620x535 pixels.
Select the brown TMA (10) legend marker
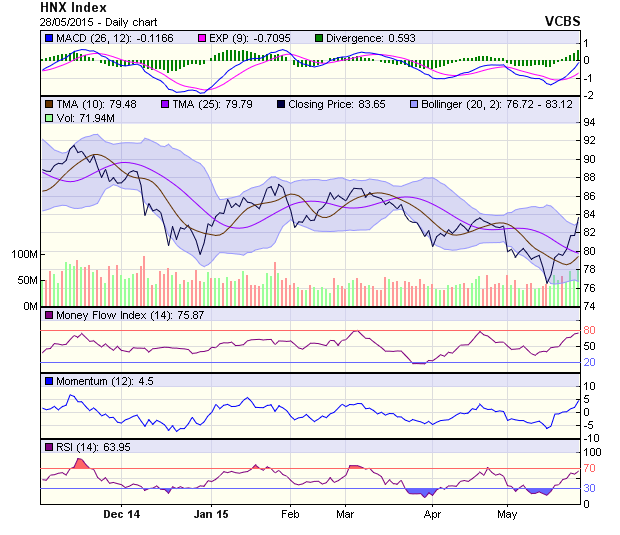coord(49,104)
